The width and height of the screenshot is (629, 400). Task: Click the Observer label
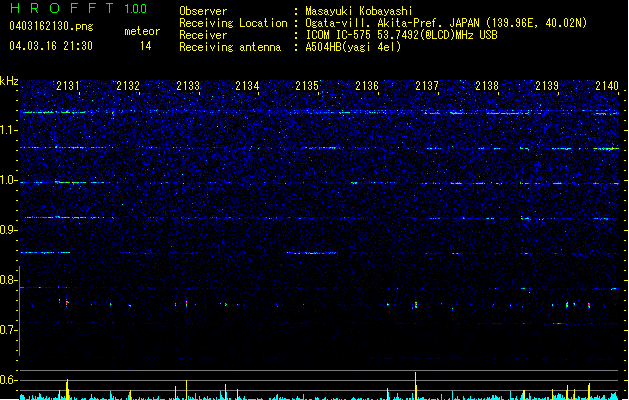coord(203,11)
